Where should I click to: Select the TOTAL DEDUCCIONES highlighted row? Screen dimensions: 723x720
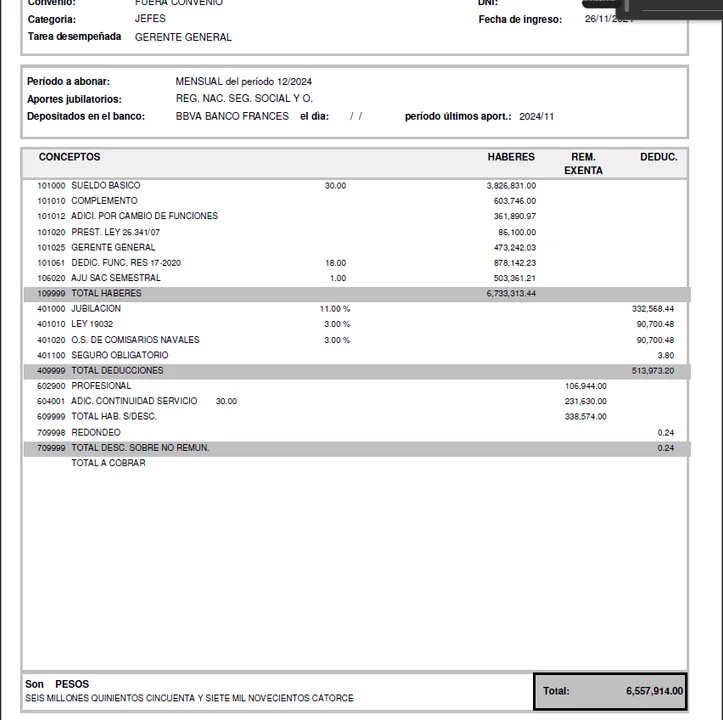coord(355,371)
